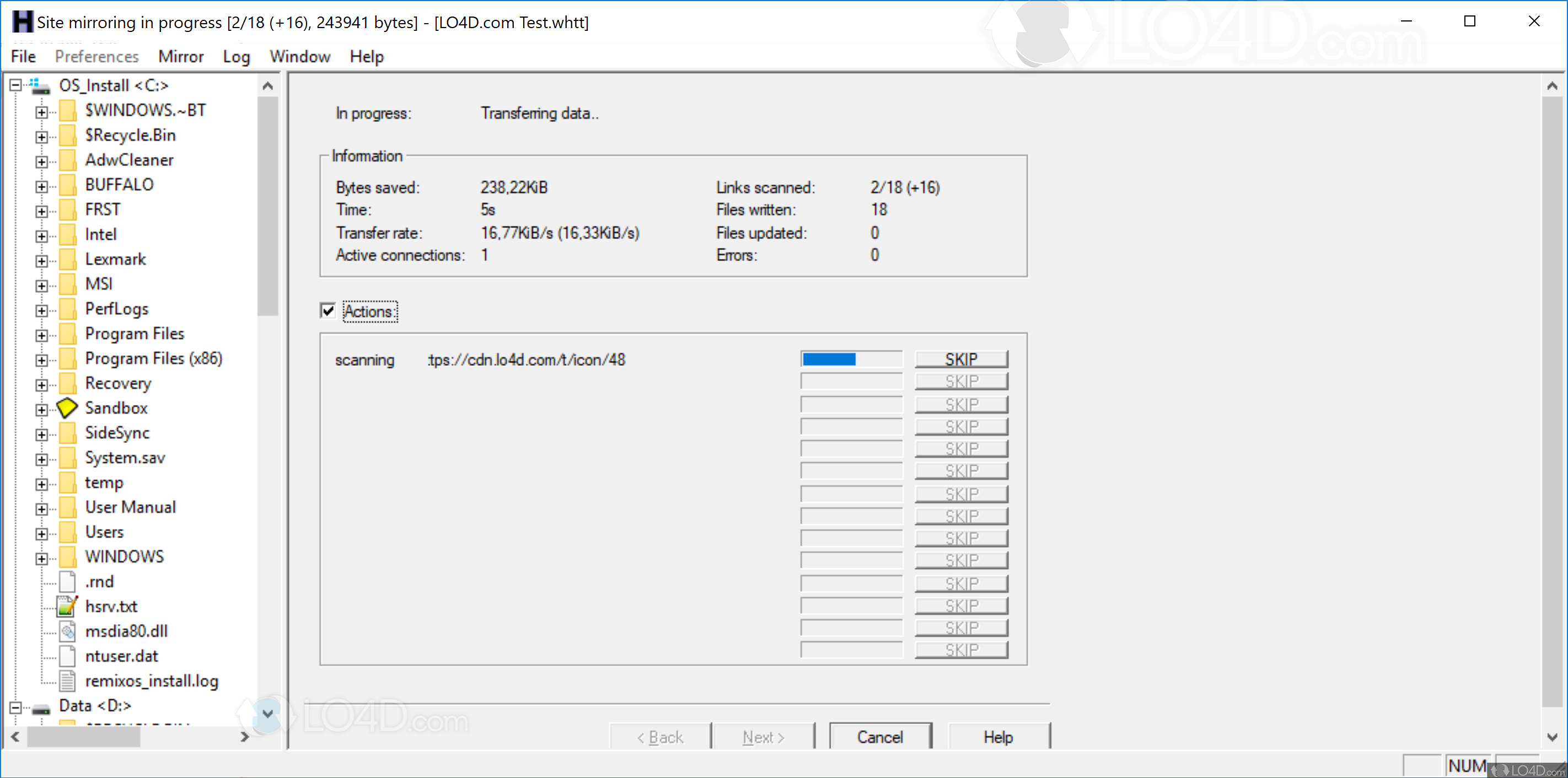
Task: Select the ntuser.dat file icon
Action: pos(67,656)
